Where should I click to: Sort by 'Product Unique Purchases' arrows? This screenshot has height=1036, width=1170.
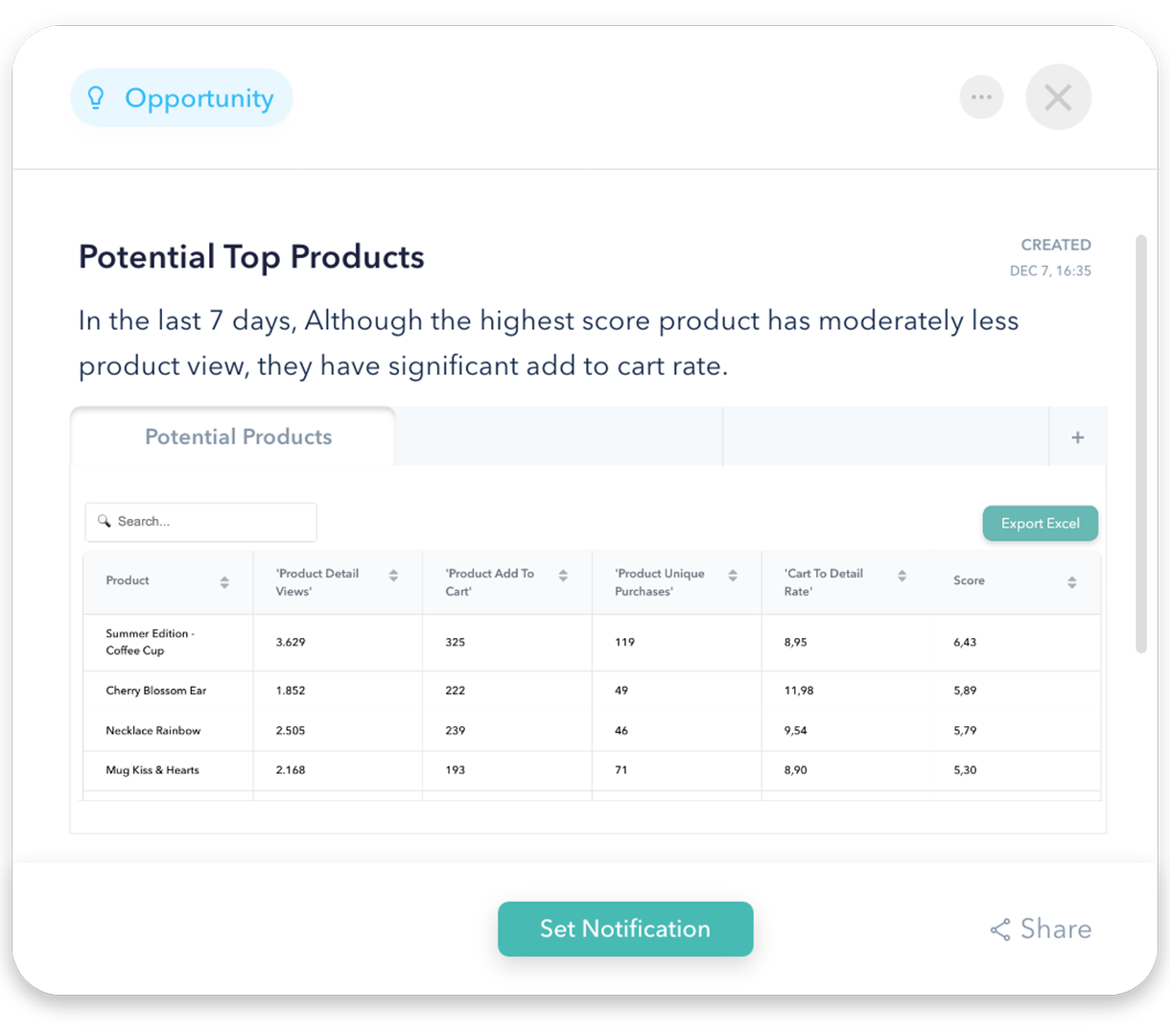(x=733, y=576)
